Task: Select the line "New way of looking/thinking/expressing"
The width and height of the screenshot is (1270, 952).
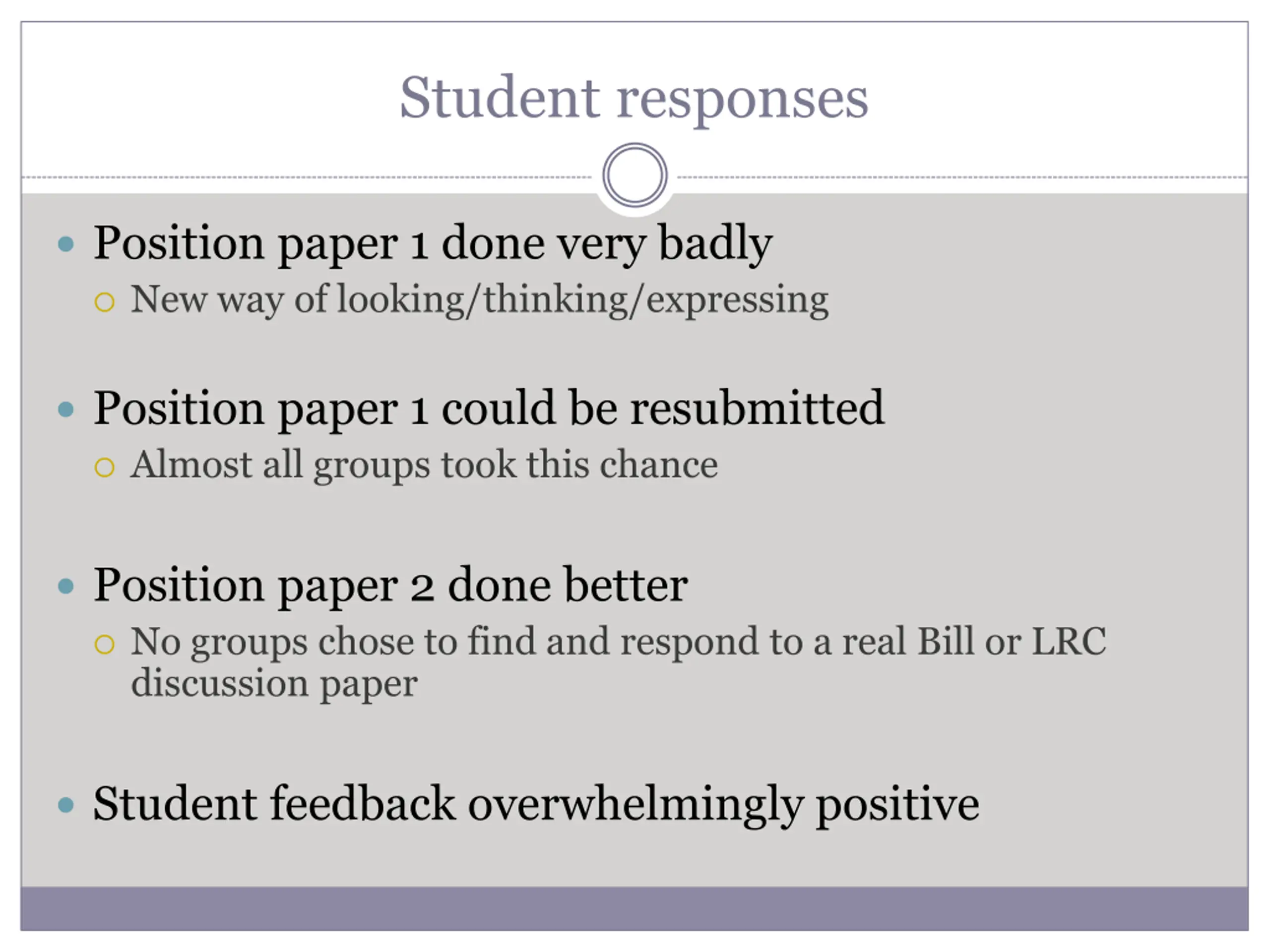Action: click(479, 299)
